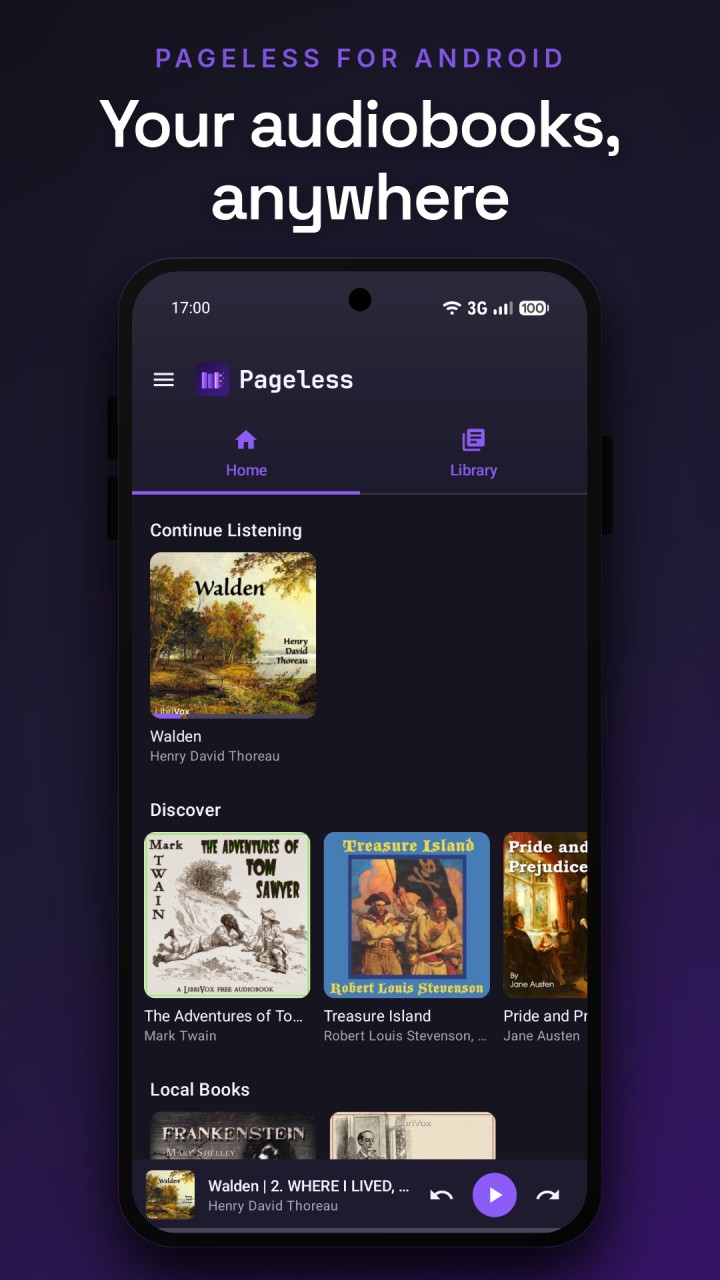
Task: Click the Library tab icon
Action: click(473, 440)
